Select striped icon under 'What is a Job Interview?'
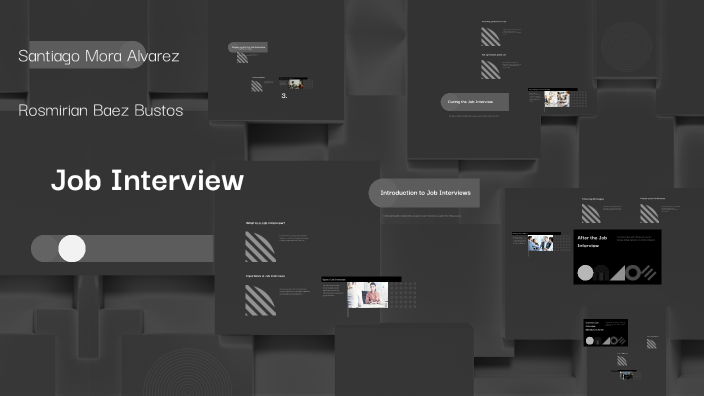The width and height of the screenshot is (704, 396). (x=260, y=246)
